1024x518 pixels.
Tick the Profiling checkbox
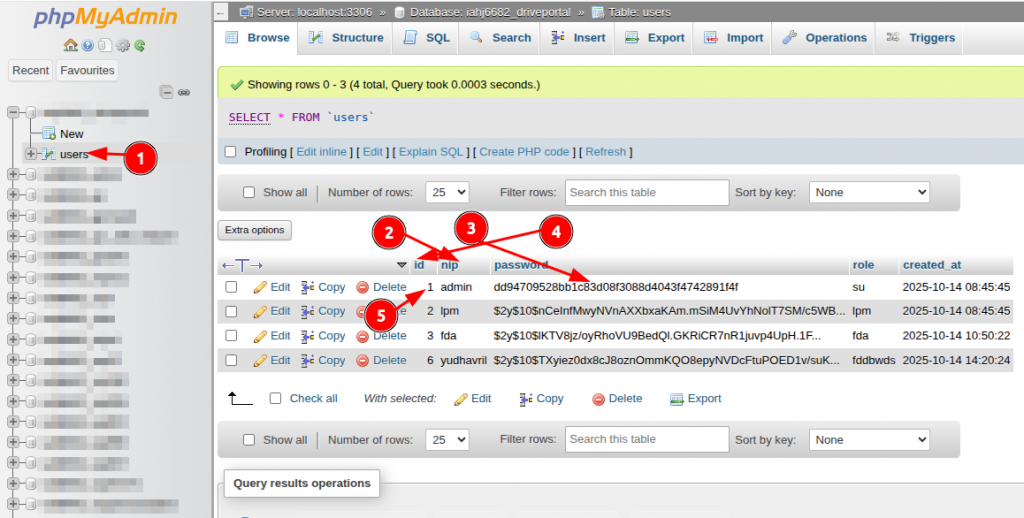pyautogui.click(x=231, y=152)
